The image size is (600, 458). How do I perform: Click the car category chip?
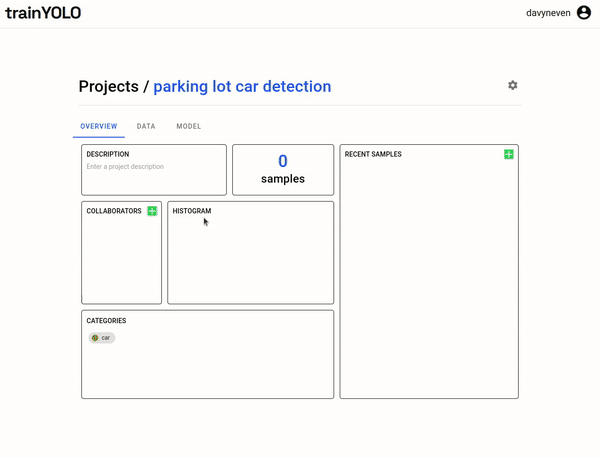(x=102, y=338)
